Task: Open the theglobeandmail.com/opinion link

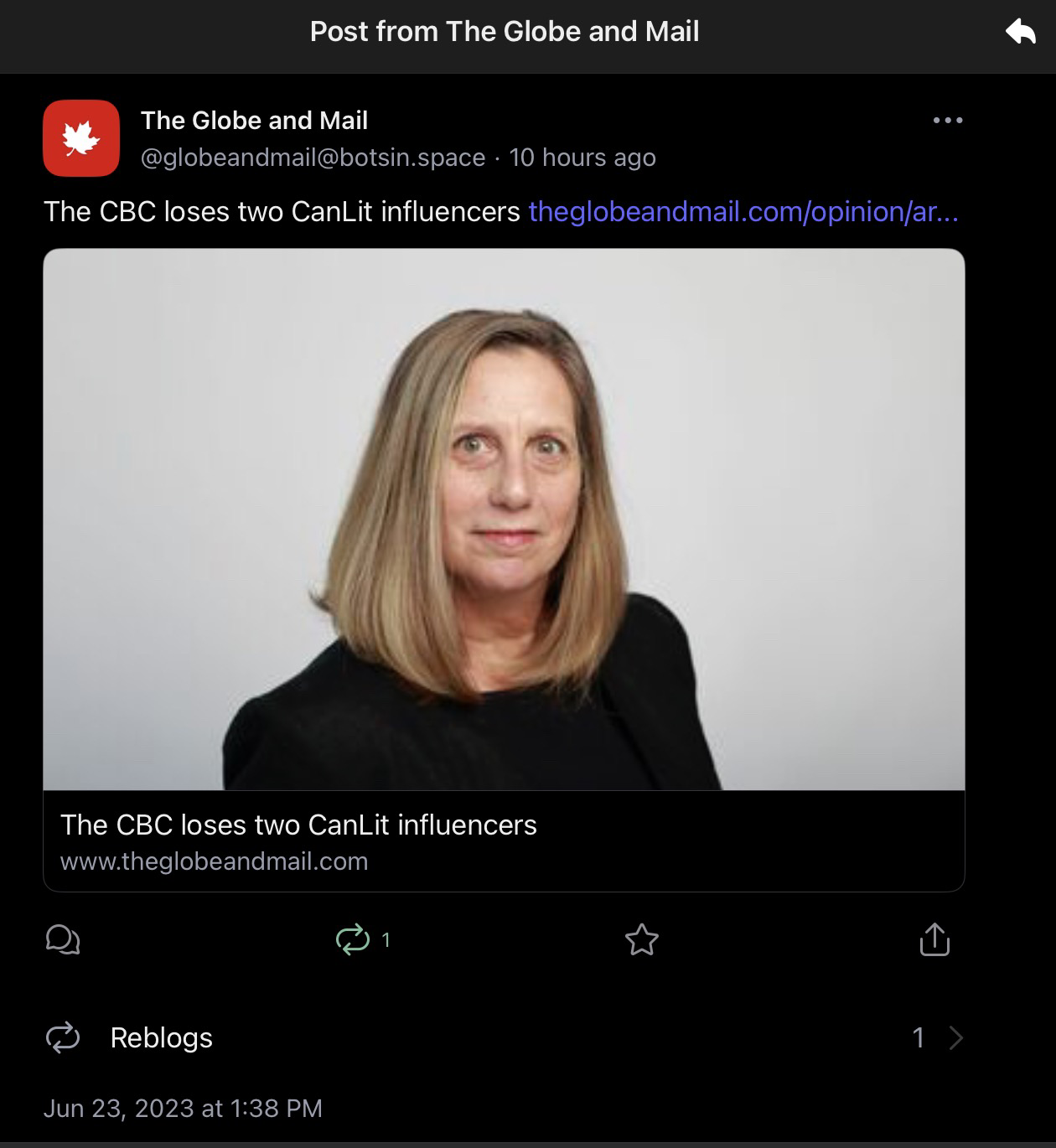Action: [743, 212]
